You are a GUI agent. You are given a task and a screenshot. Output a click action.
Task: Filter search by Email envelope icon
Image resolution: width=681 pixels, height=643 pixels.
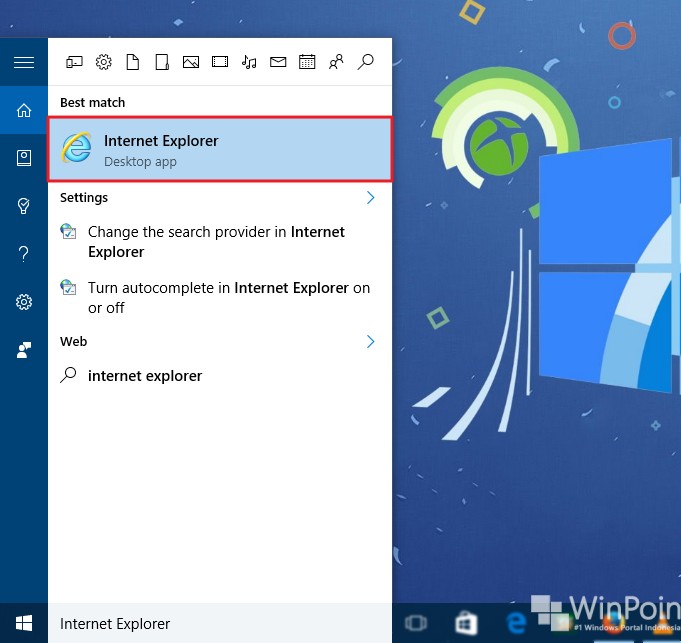click(278, 62)
